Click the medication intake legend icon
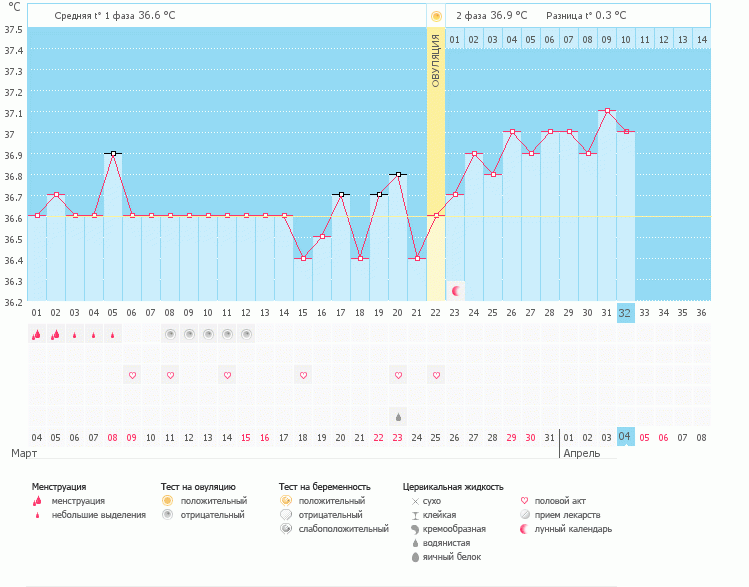The height and width of the screenshot is (587, 749). pos(526,515)
